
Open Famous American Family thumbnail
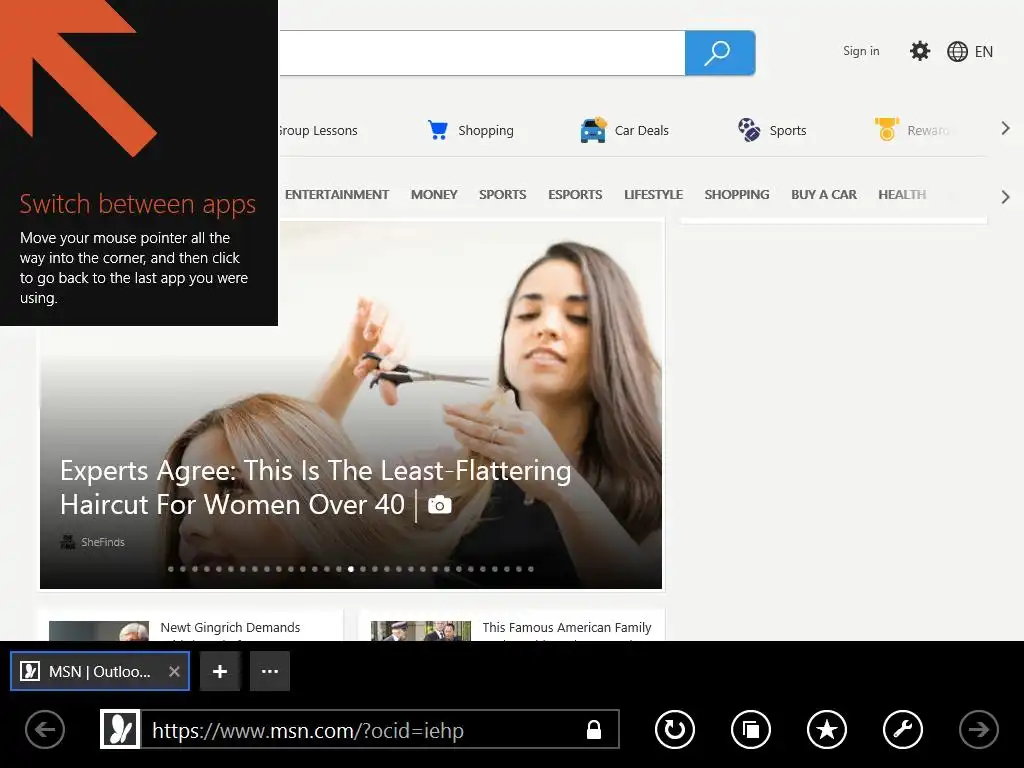tap(421, 631)
